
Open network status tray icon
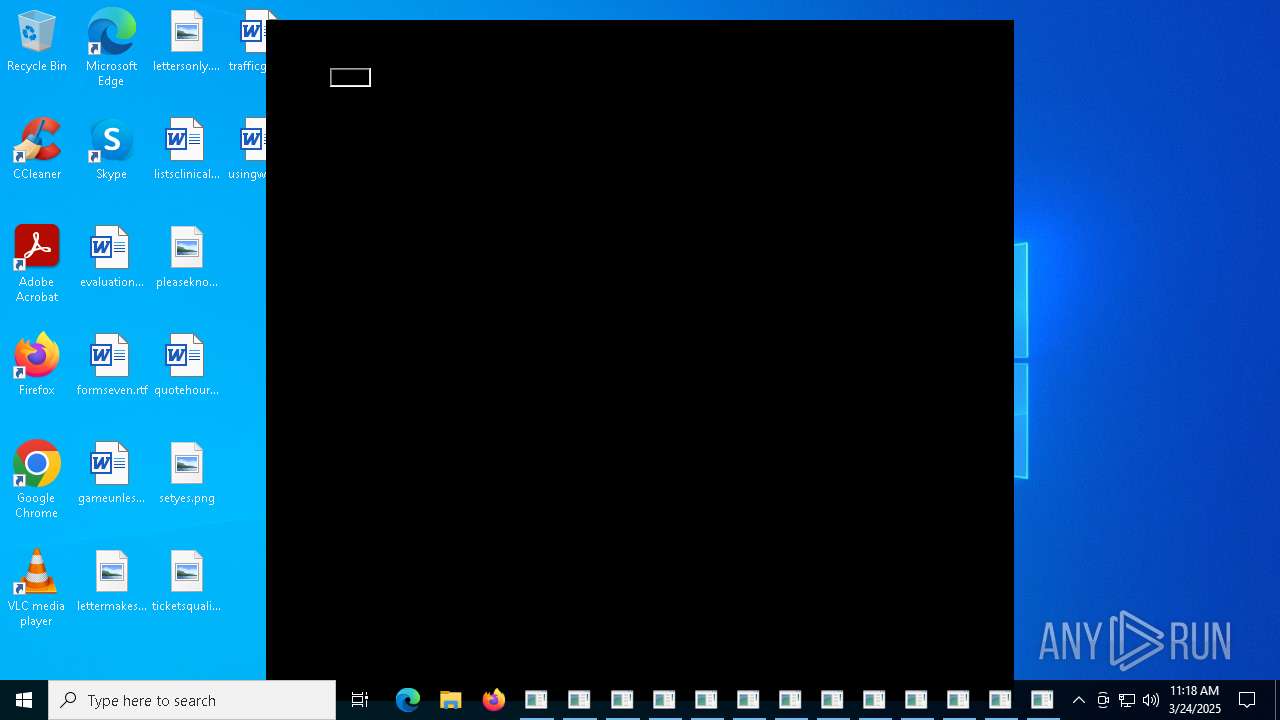click(x=1127, y=700)
